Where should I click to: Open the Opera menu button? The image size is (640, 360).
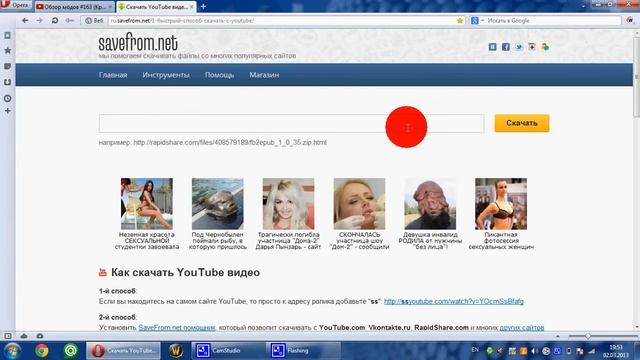click(16, 5)
